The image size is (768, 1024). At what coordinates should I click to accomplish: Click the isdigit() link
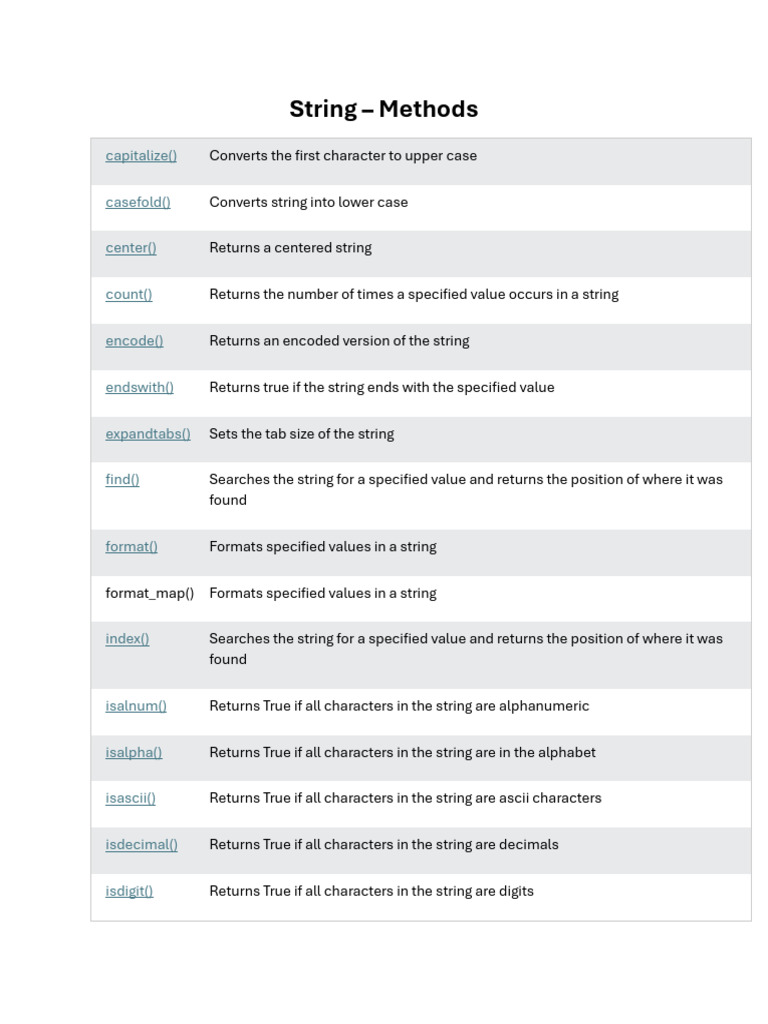[129, 891]
